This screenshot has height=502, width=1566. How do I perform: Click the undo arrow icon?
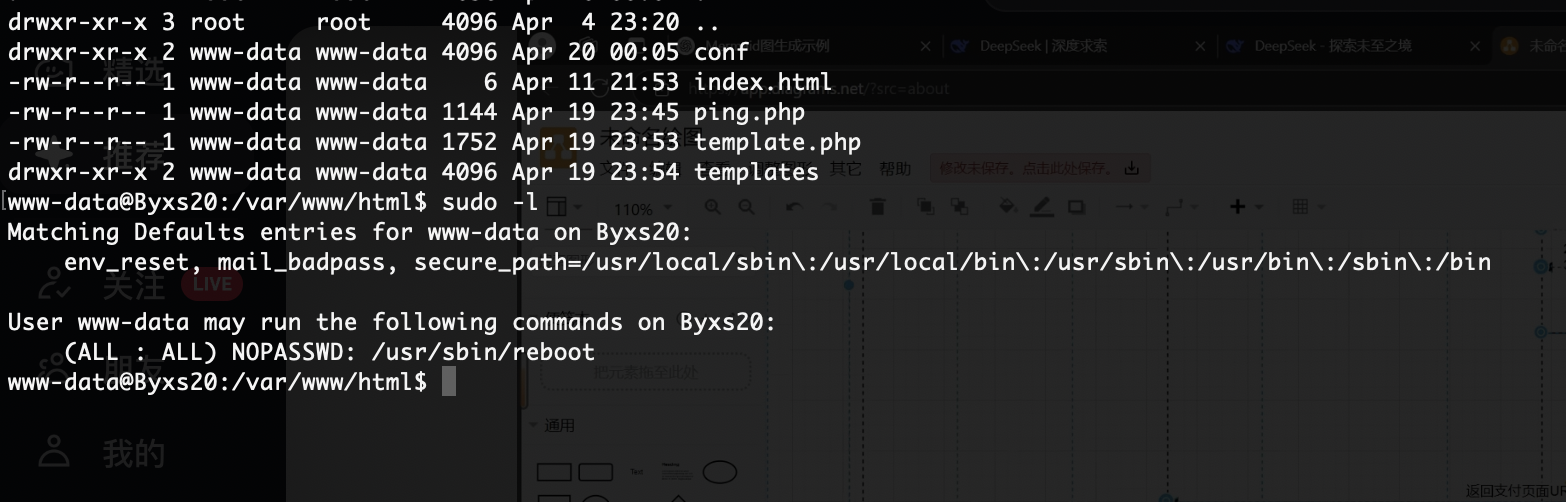click(x=793, y=207)
